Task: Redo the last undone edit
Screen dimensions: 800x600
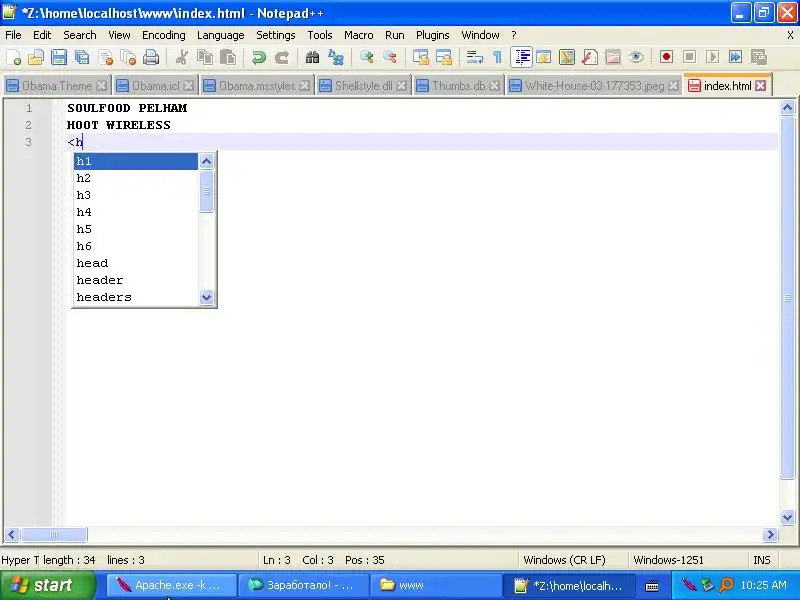Action: pyautogui.click(x=282, y=57)
